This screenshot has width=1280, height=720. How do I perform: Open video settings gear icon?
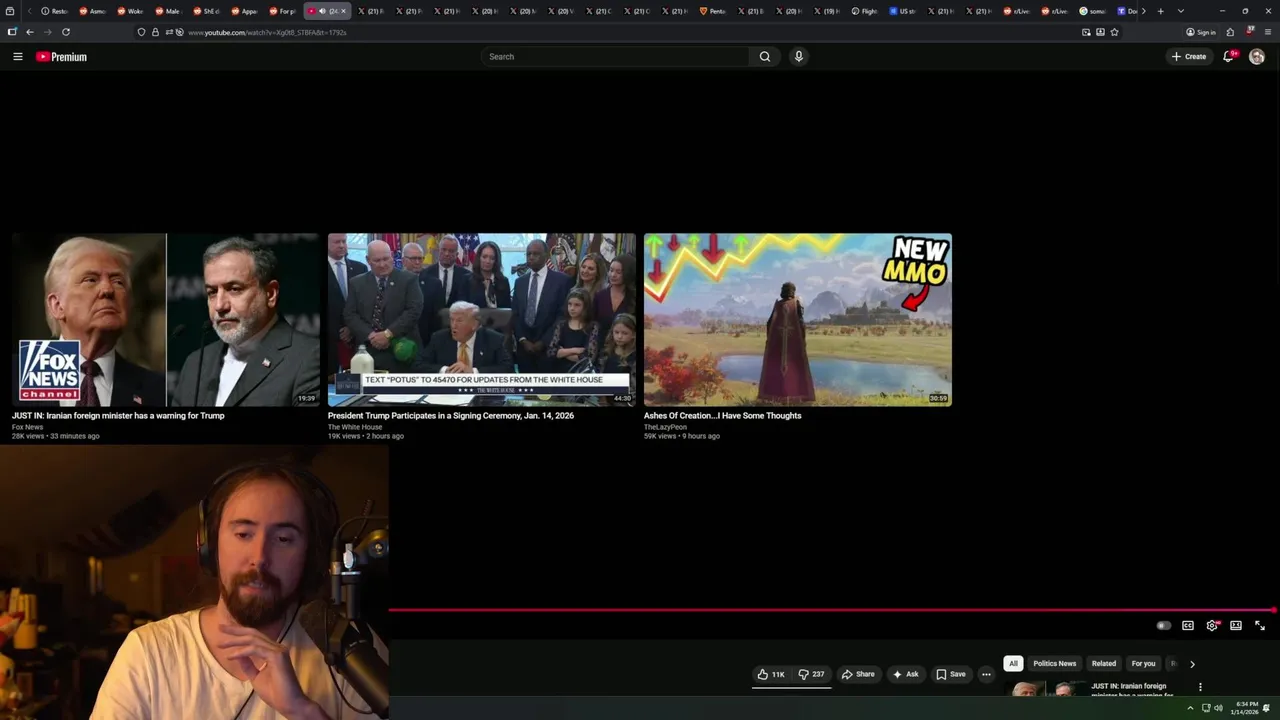pos(1212,626)
